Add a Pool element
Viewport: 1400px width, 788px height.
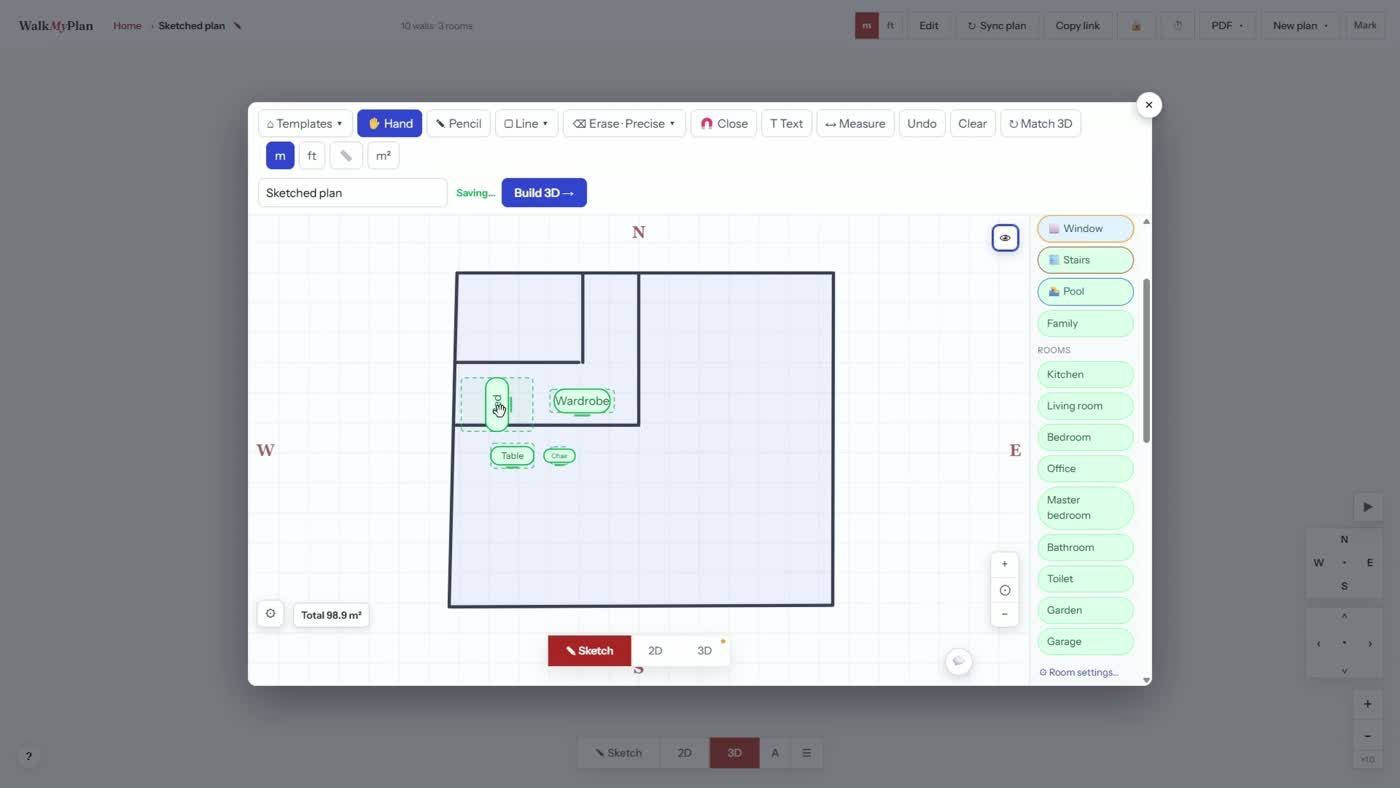click(1085, 292)
